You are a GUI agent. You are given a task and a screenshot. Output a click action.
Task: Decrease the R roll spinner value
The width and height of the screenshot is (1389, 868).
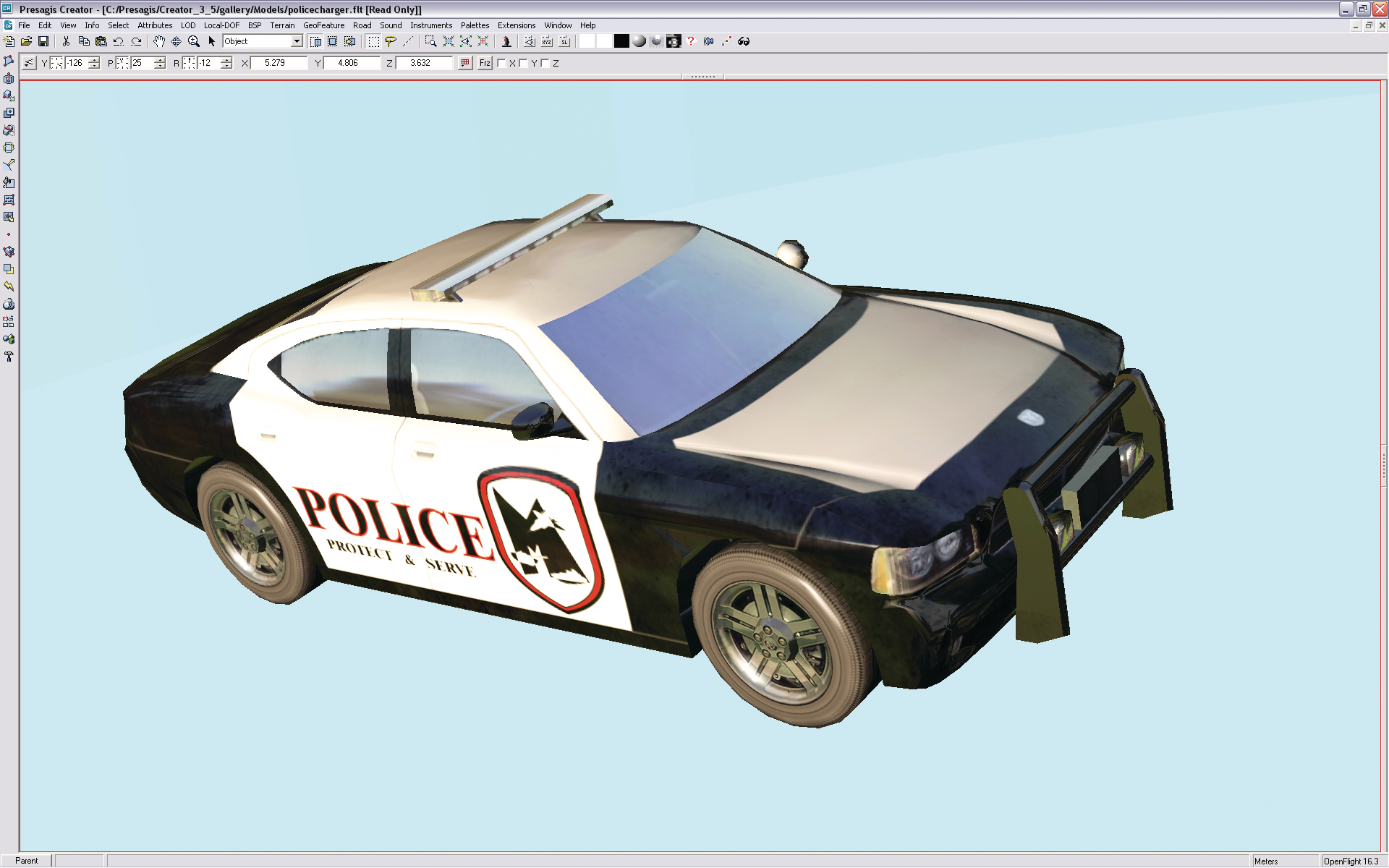(226, 67)
